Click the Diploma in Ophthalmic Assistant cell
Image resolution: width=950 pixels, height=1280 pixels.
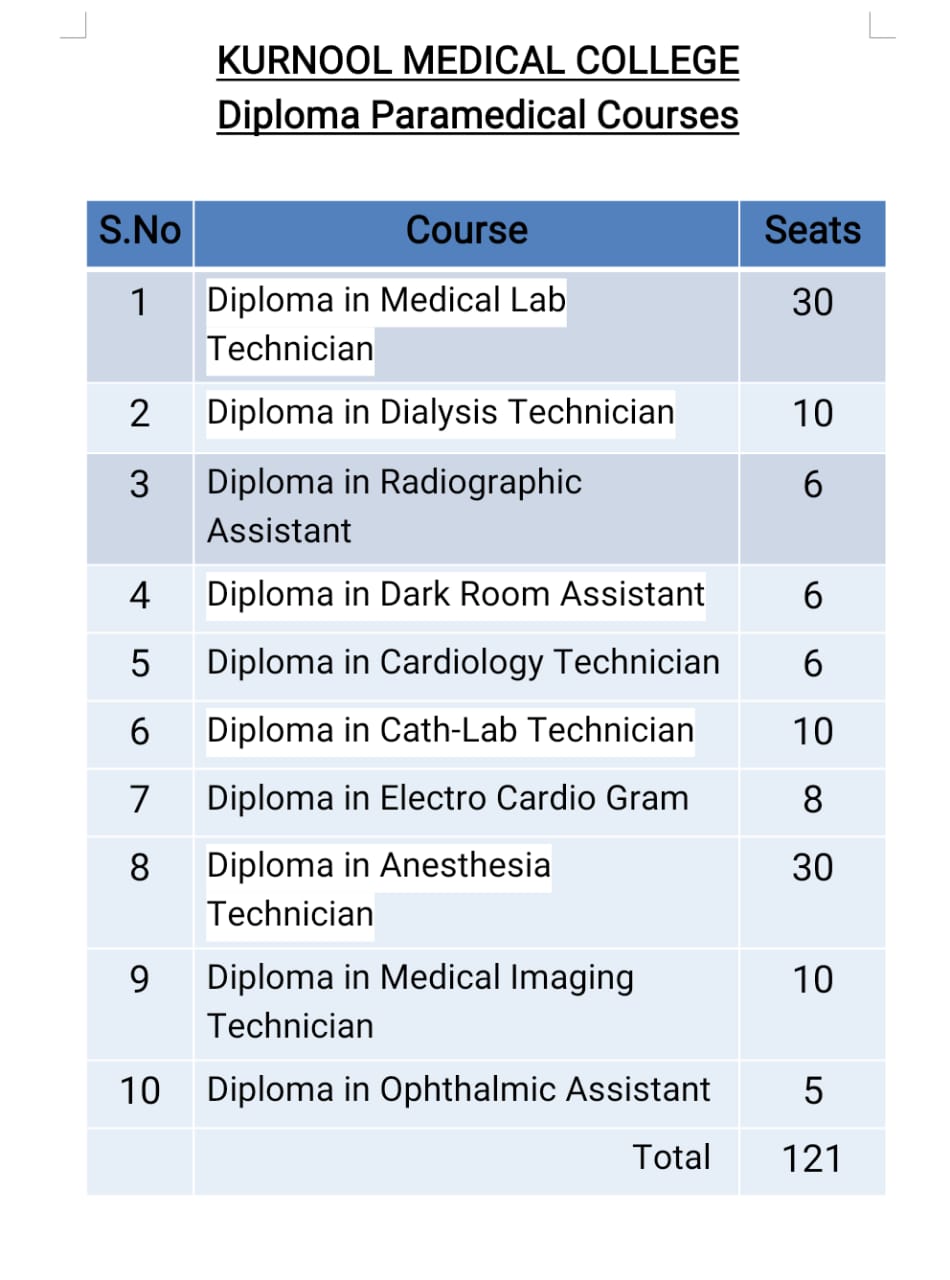(458, 1090)
